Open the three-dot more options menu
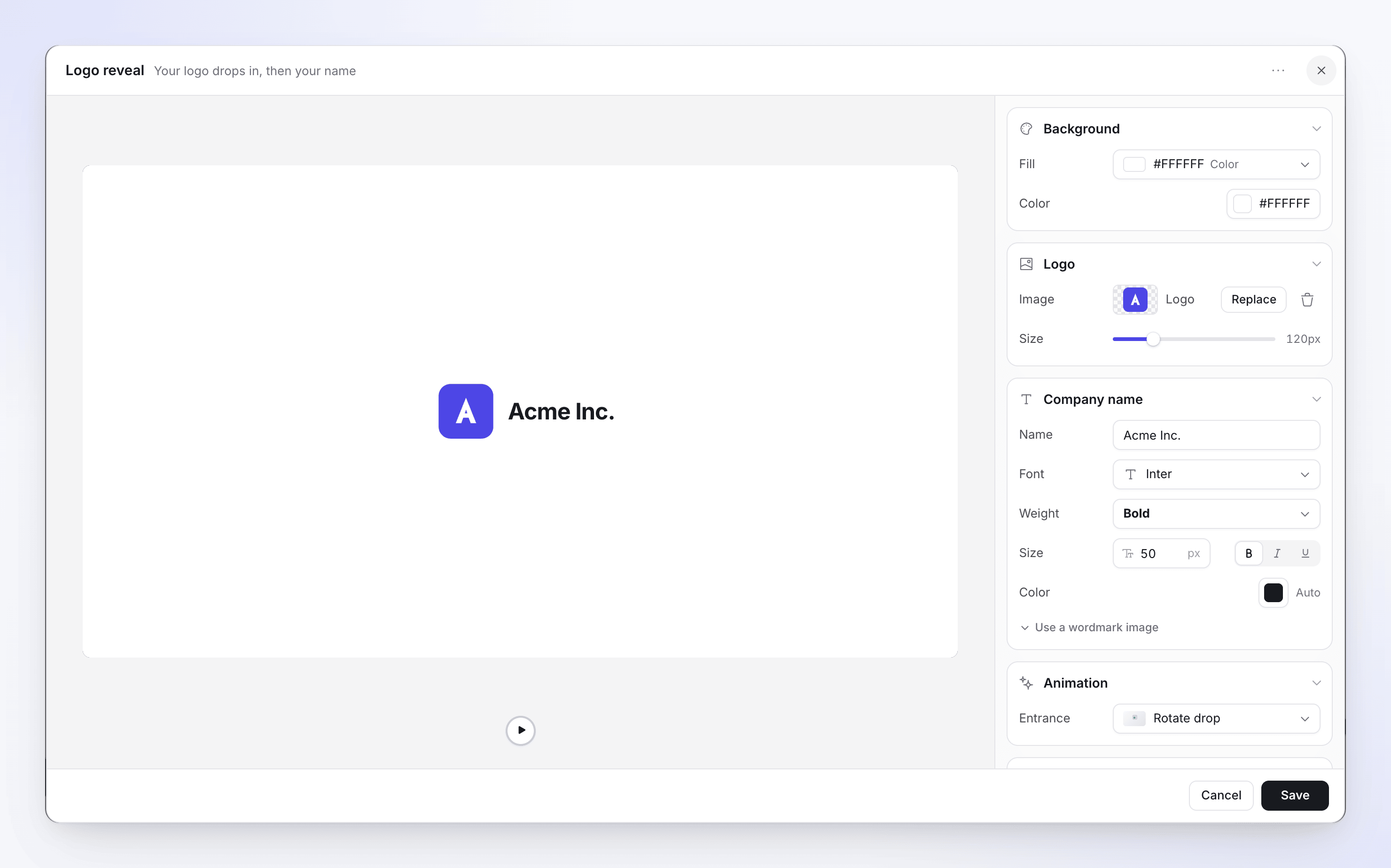Screen dimensions: 1391x868 1278,70
